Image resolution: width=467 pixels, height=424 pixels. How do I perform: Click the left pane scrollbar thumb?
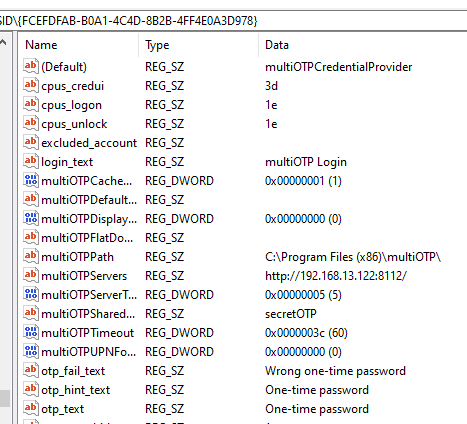[x=5, y=399]
